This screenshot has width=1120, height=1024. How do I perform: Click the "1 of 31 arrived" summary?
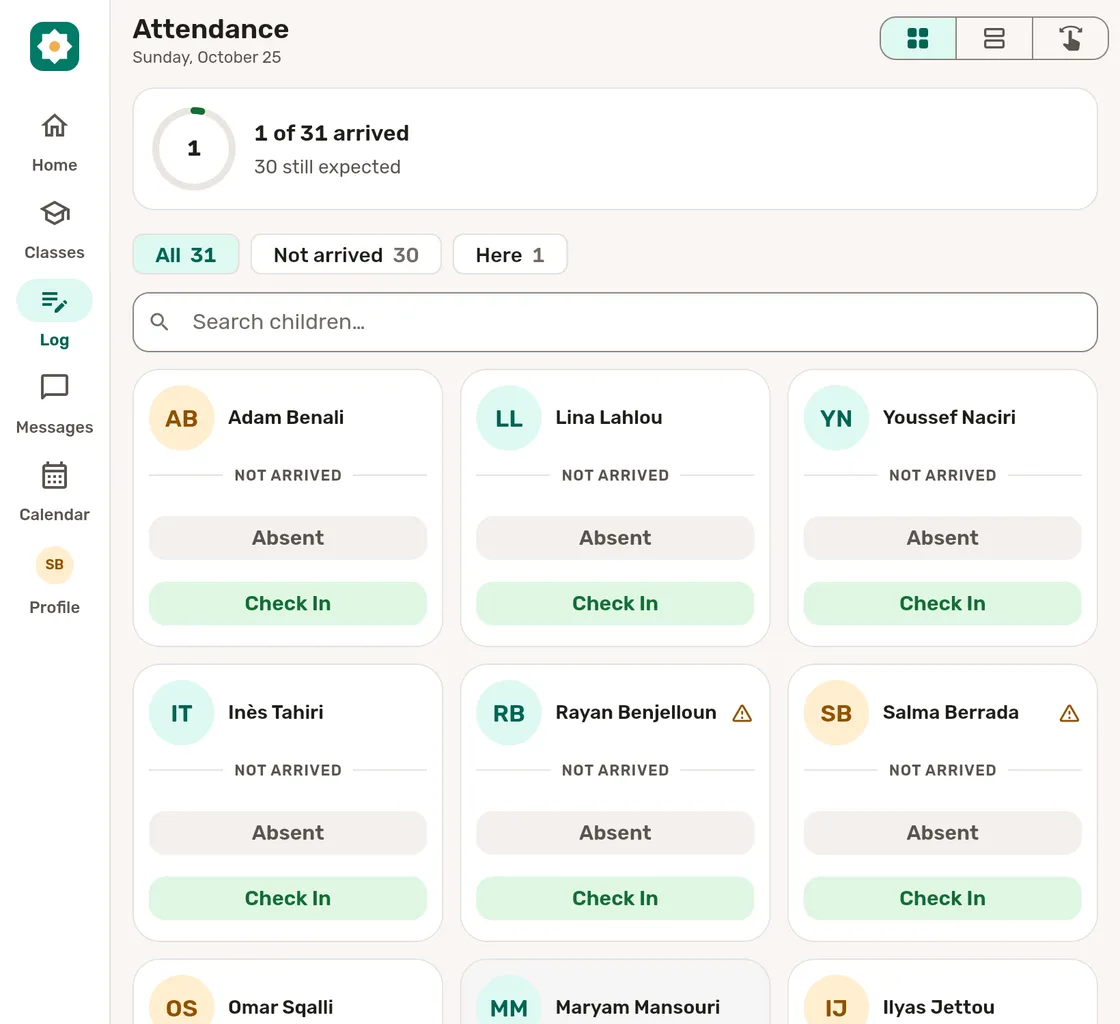331,134
